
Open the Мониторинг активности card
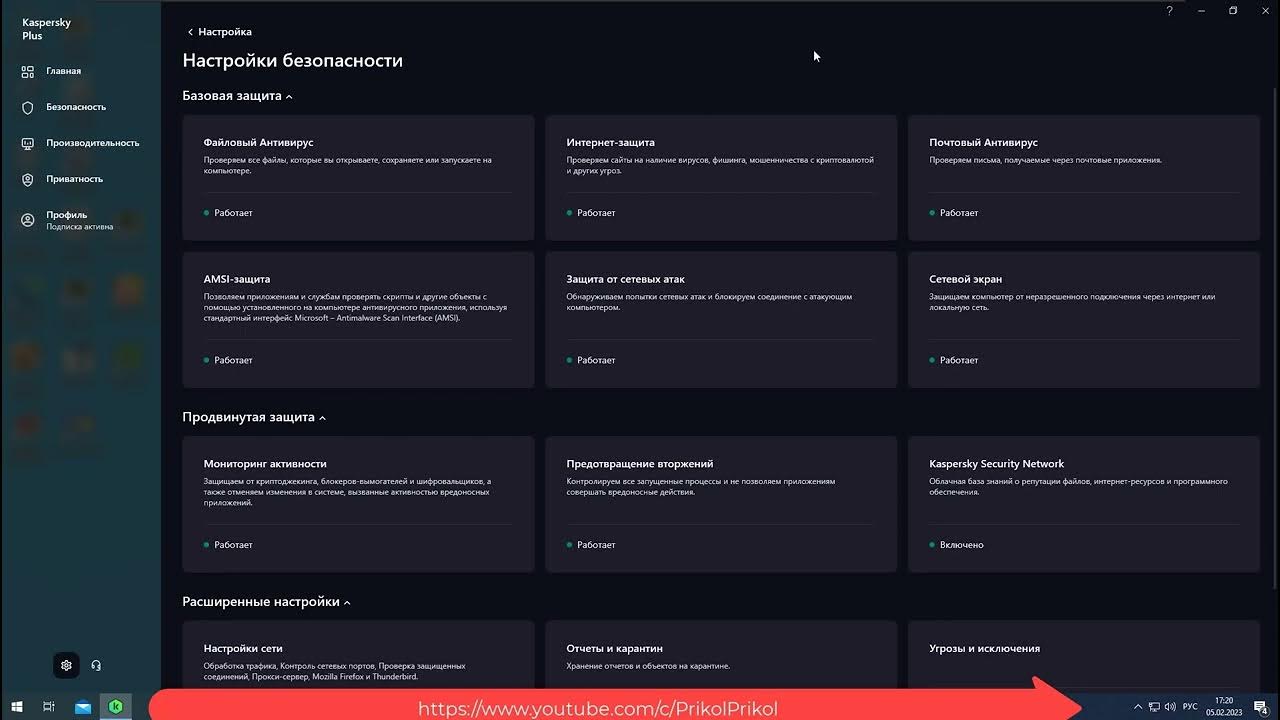pos(358,504)
